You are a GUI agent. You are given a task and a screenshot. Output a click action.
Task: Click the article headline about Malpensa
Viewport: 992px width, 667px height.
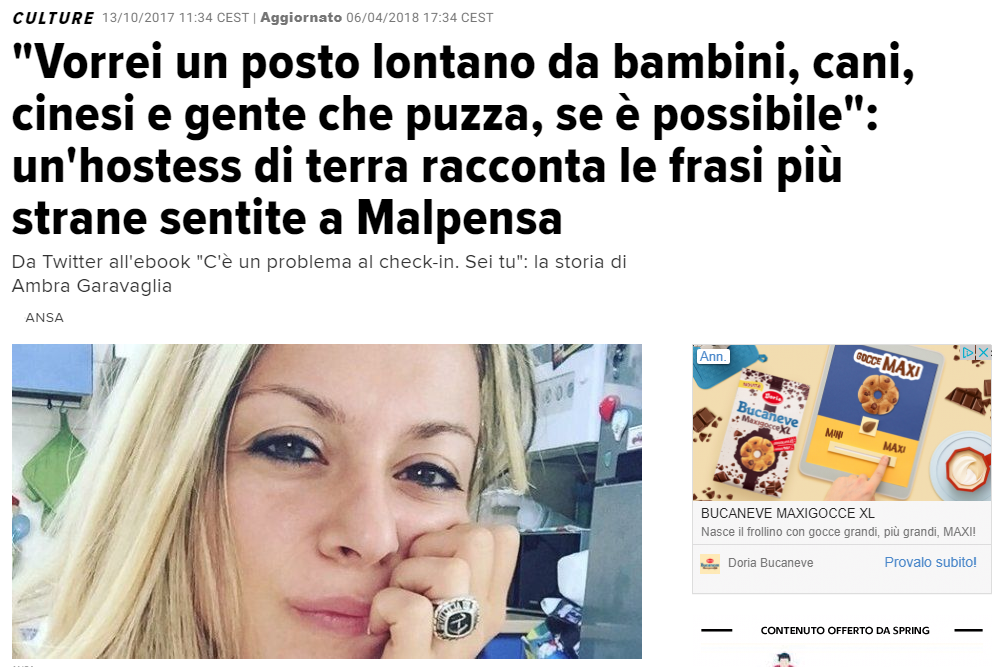click(x=463, y=139)
